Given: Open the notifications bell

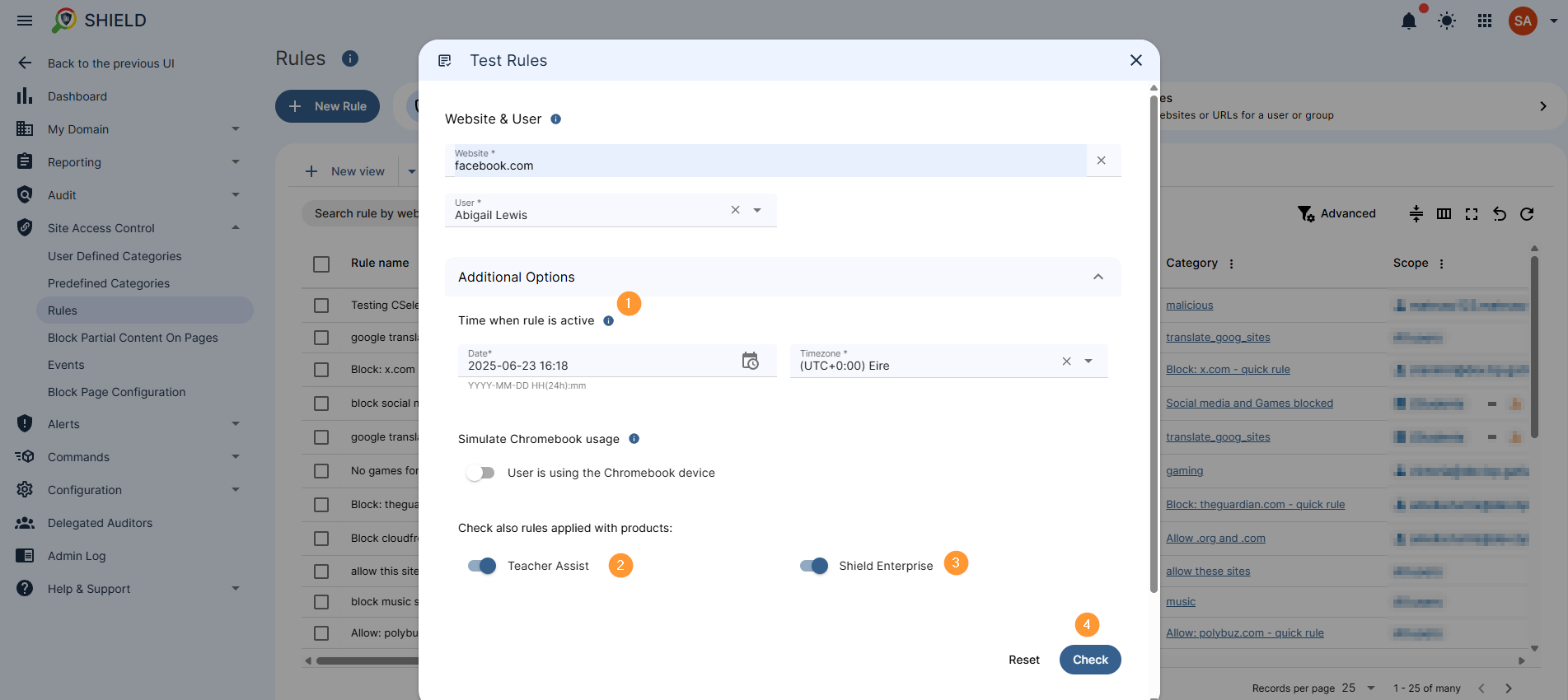Looking at the screenshot, I should click(1409, 21).
